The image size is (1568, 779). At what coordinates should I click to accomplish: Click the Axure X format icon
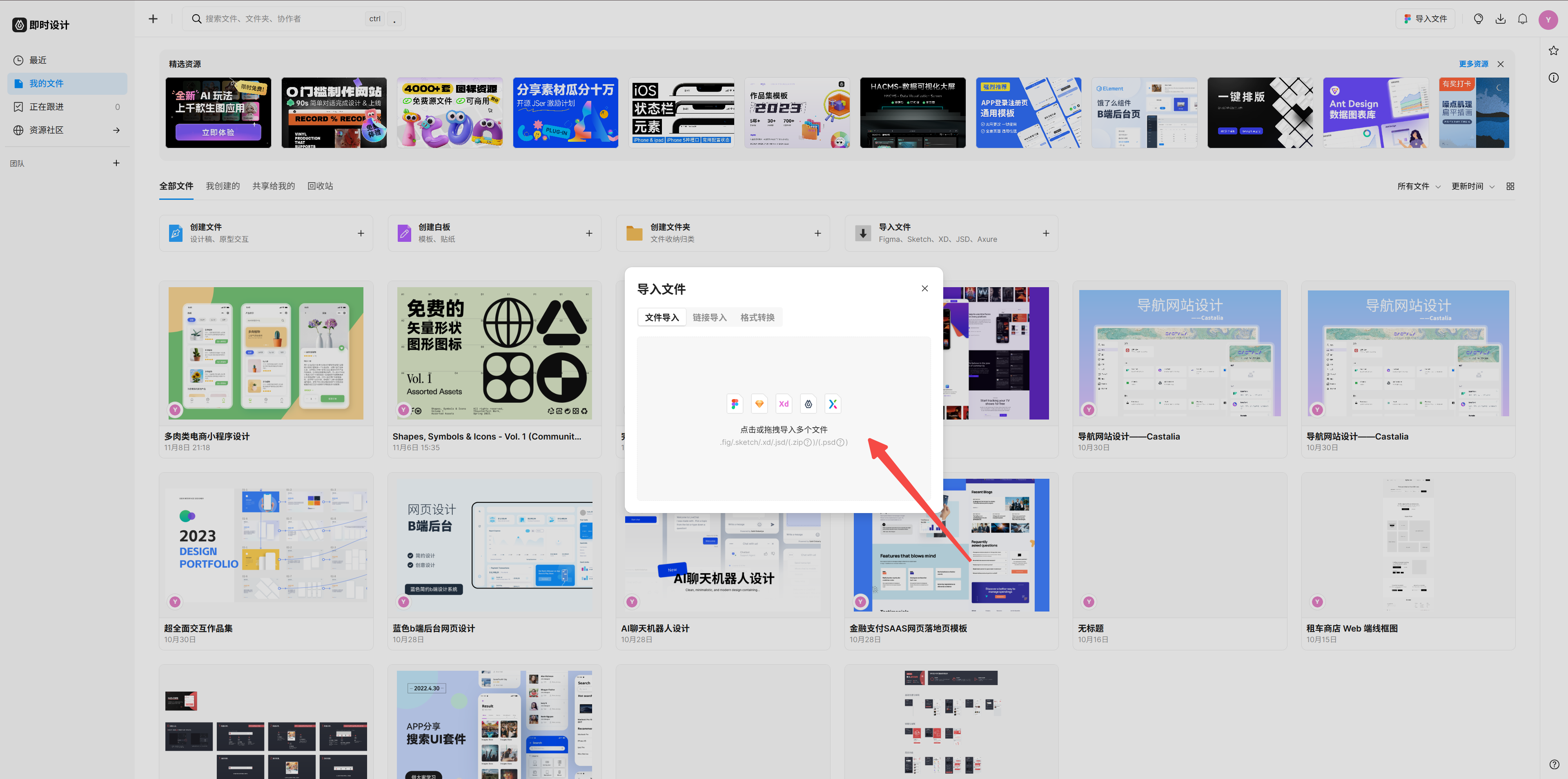(833, 404)
